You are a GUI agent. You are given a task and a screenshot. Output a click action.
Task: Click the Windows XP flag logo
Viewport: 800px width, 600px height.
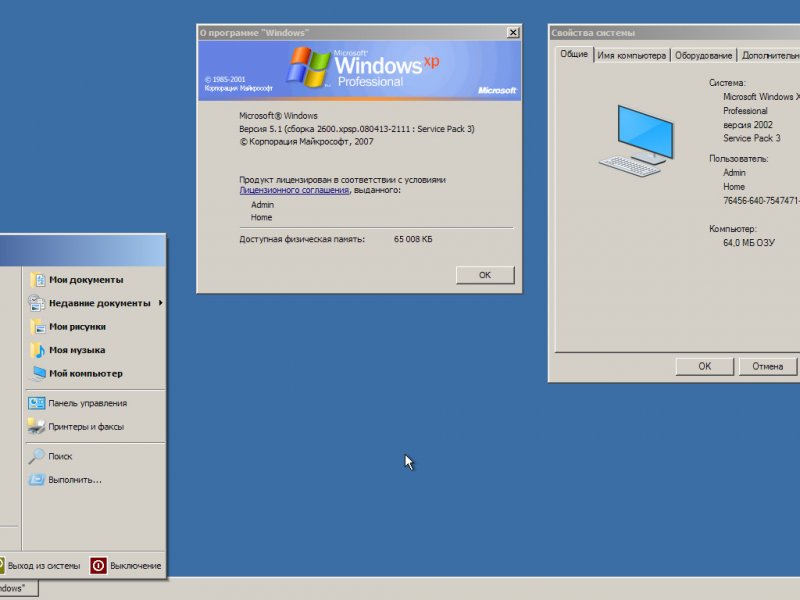coord(308,67)
